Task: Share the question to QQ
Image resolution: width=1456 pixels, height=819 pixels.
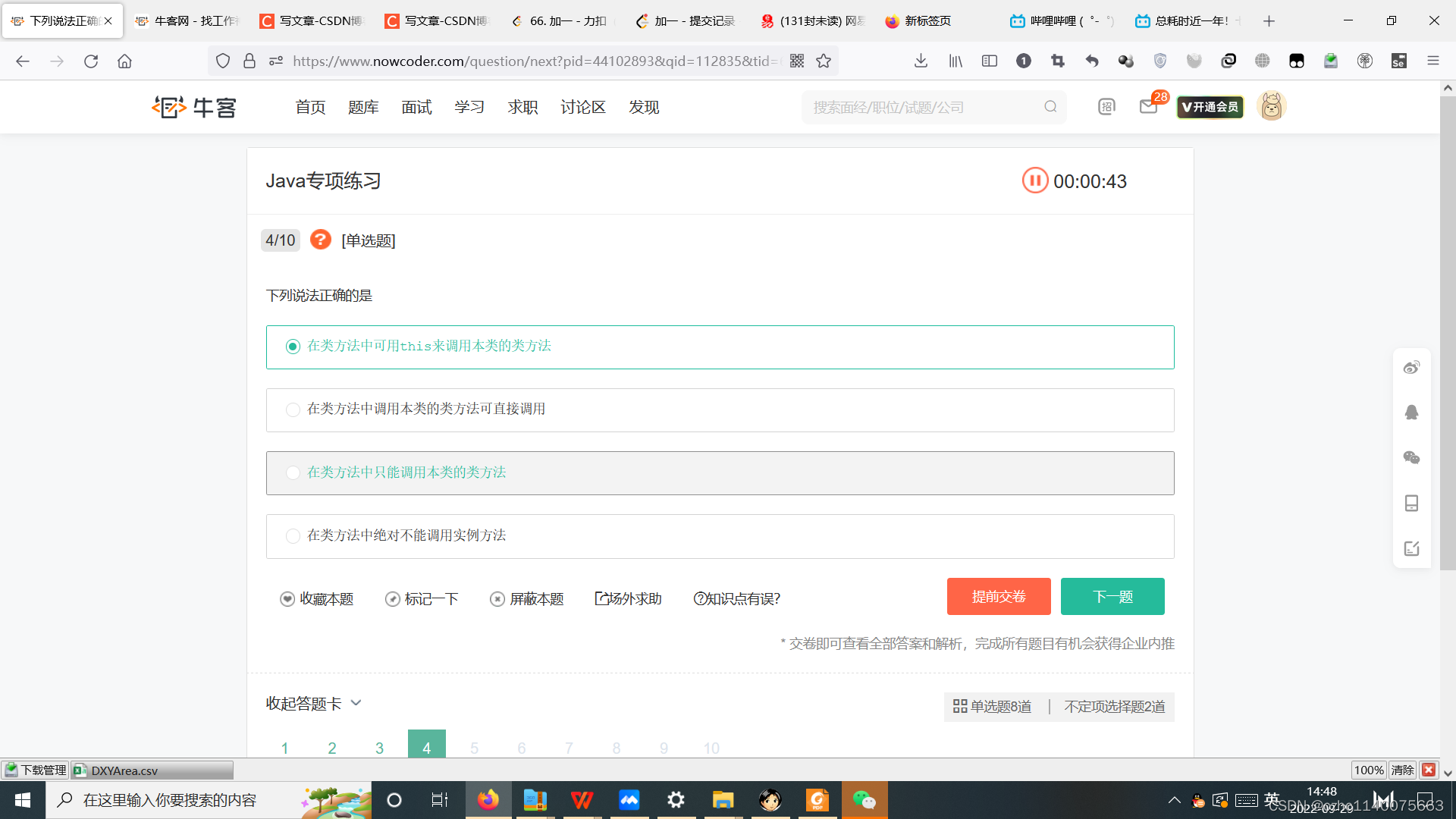Action: point(1411,413)
